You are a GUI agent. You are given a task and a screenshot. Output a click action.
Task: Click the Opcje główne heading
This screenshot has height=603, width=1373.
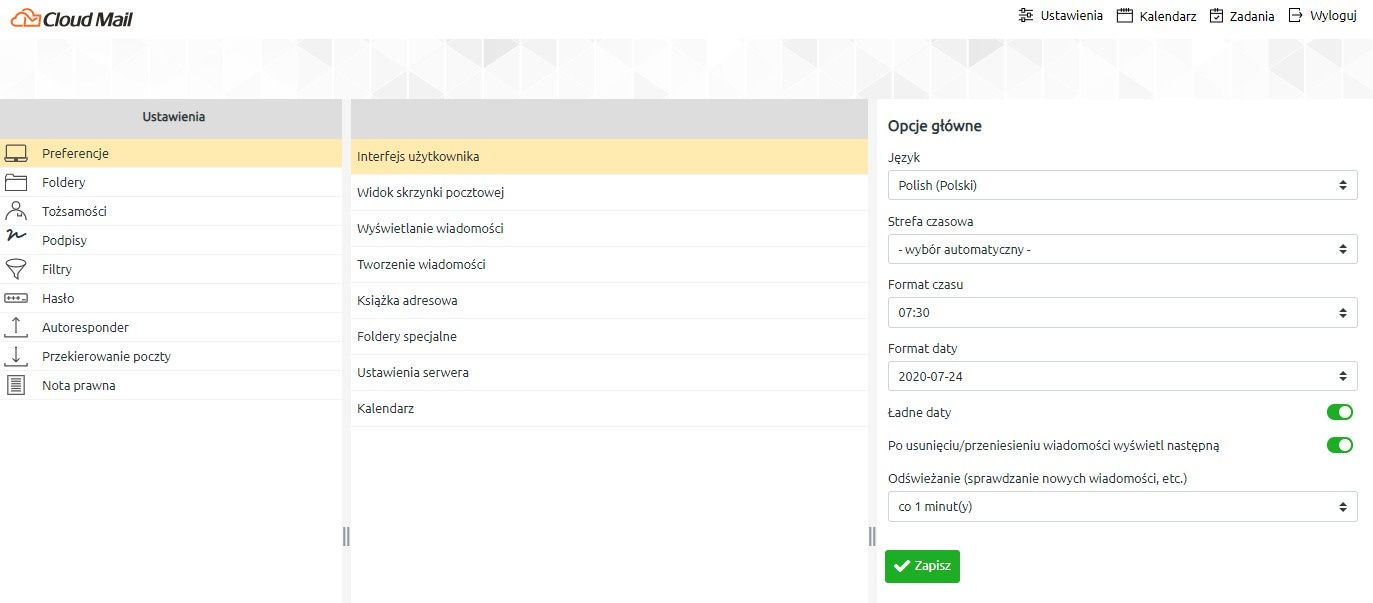(x=935, y=126)
